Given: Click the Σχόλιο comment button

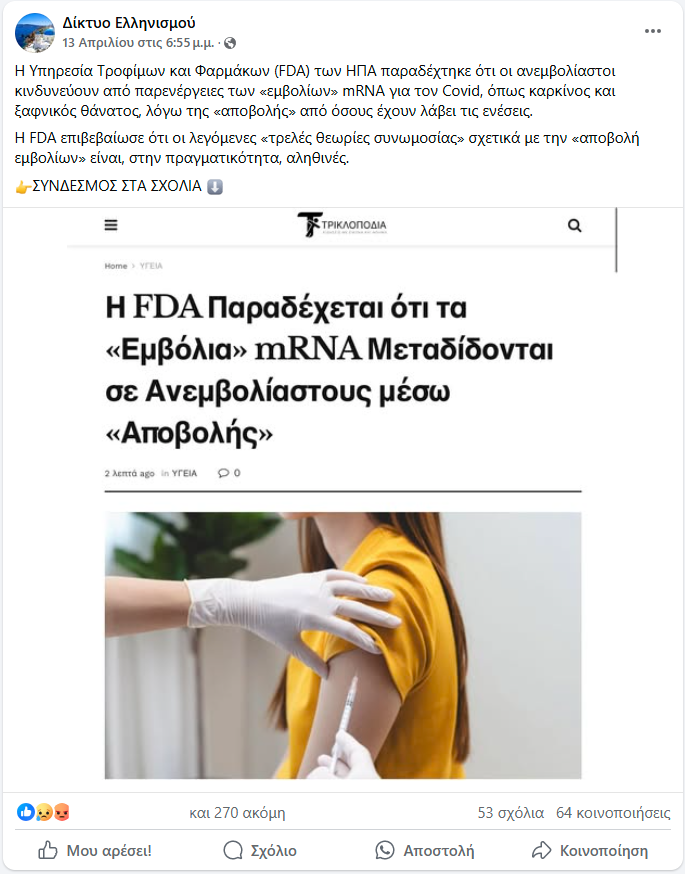Looking at the screenshot, I should 260,851.
